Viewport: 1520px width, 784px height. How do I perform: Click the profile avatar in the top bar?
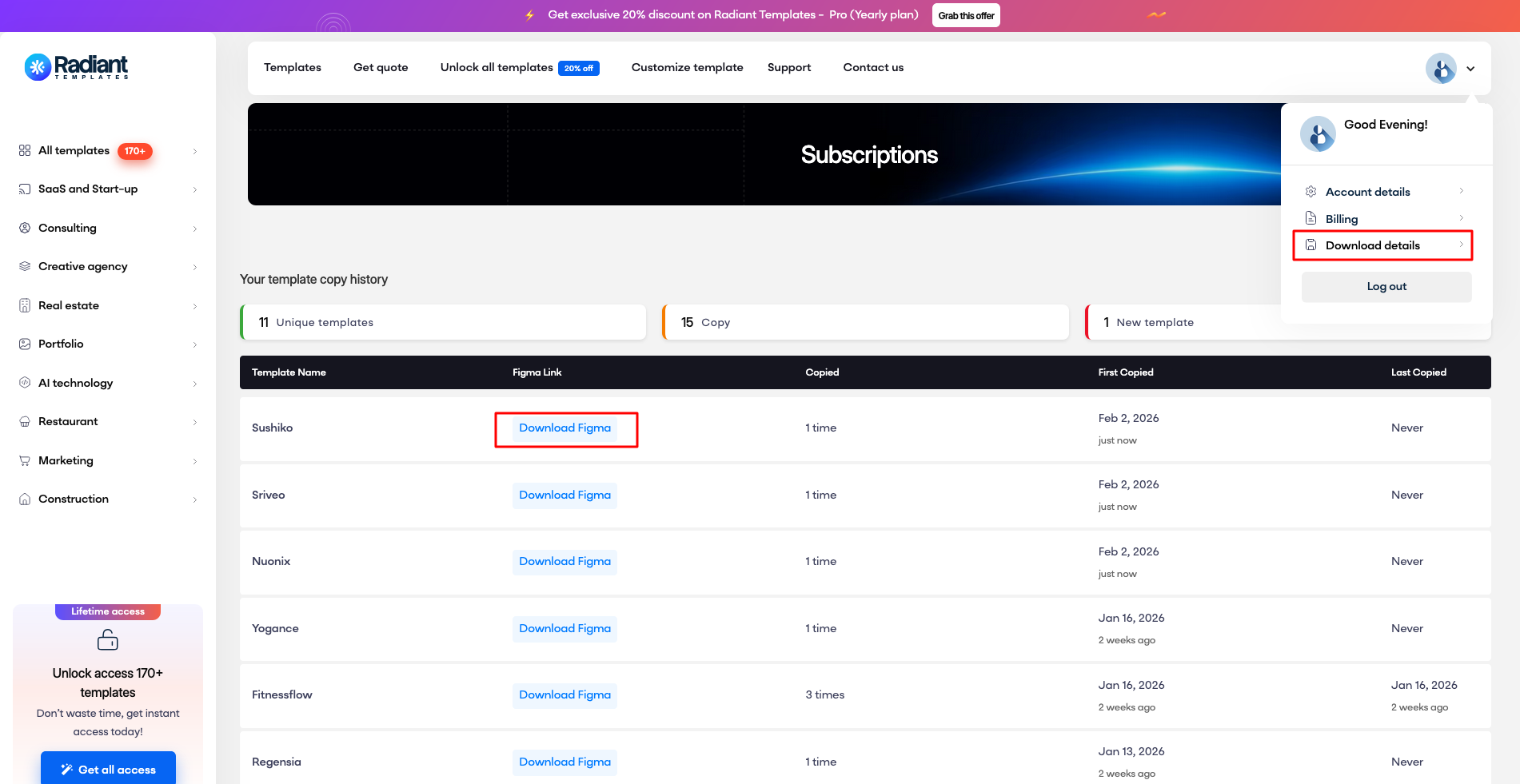[1441, 68]
